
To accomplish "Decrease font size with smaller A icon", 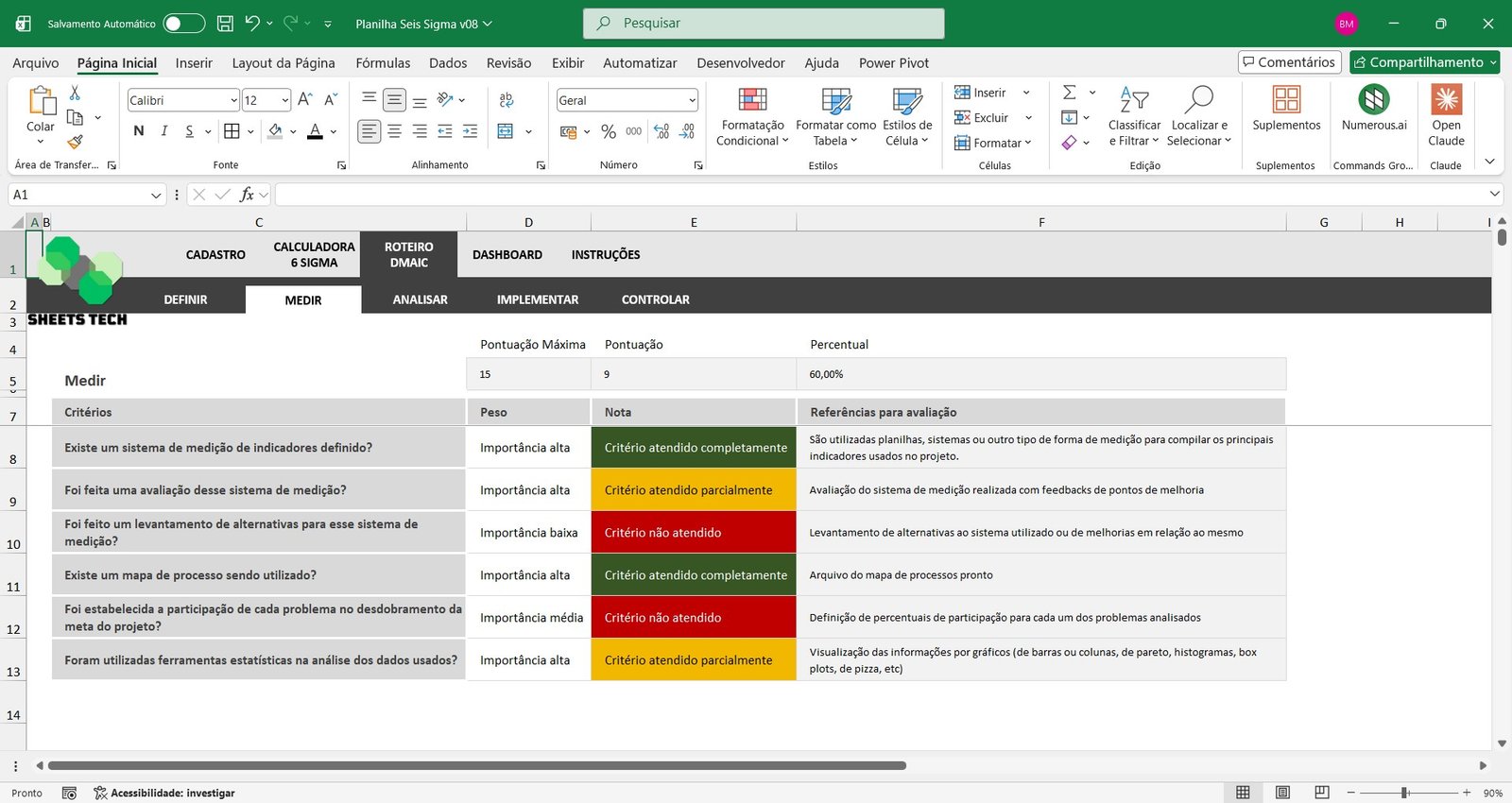I will coord(331,99).
